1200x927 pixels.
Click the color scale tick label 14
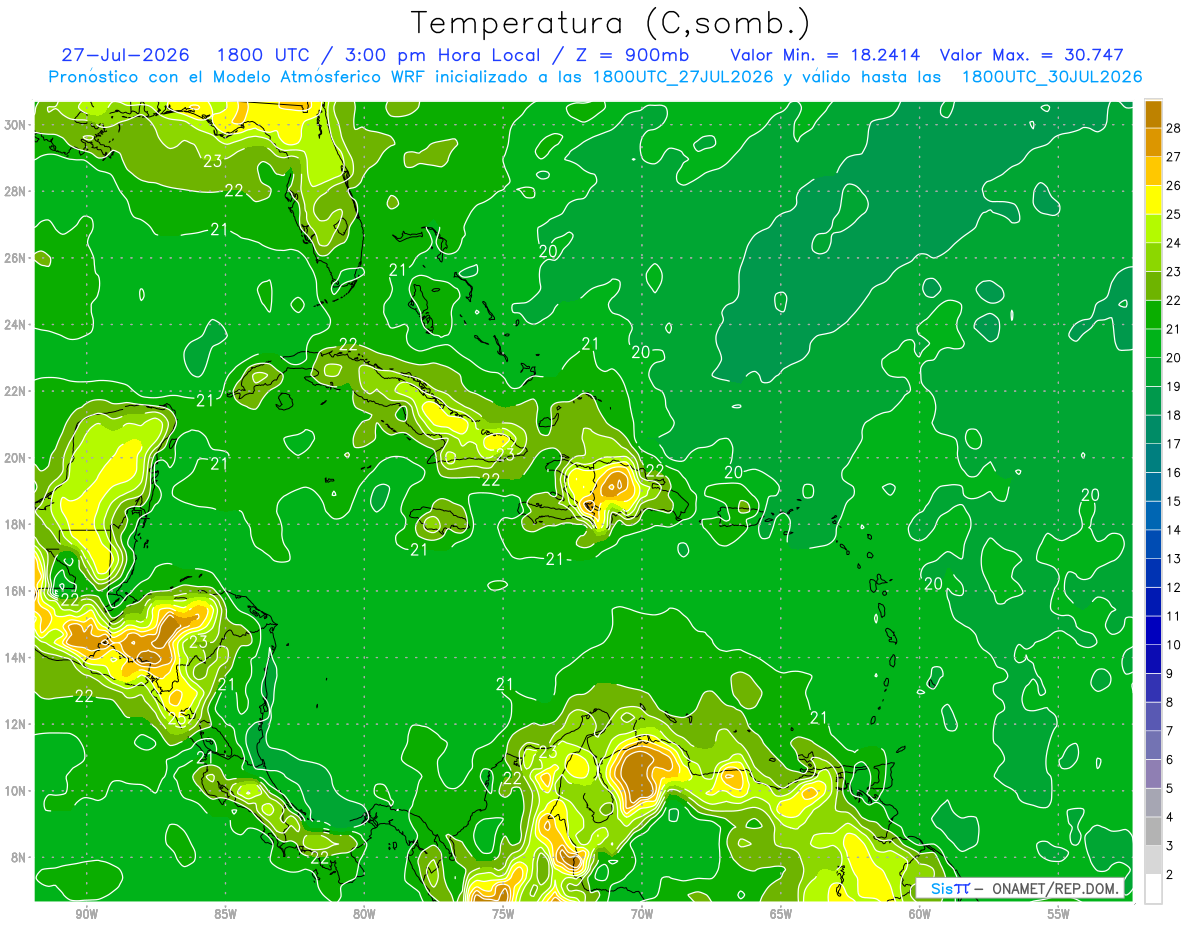(1174, 530)
